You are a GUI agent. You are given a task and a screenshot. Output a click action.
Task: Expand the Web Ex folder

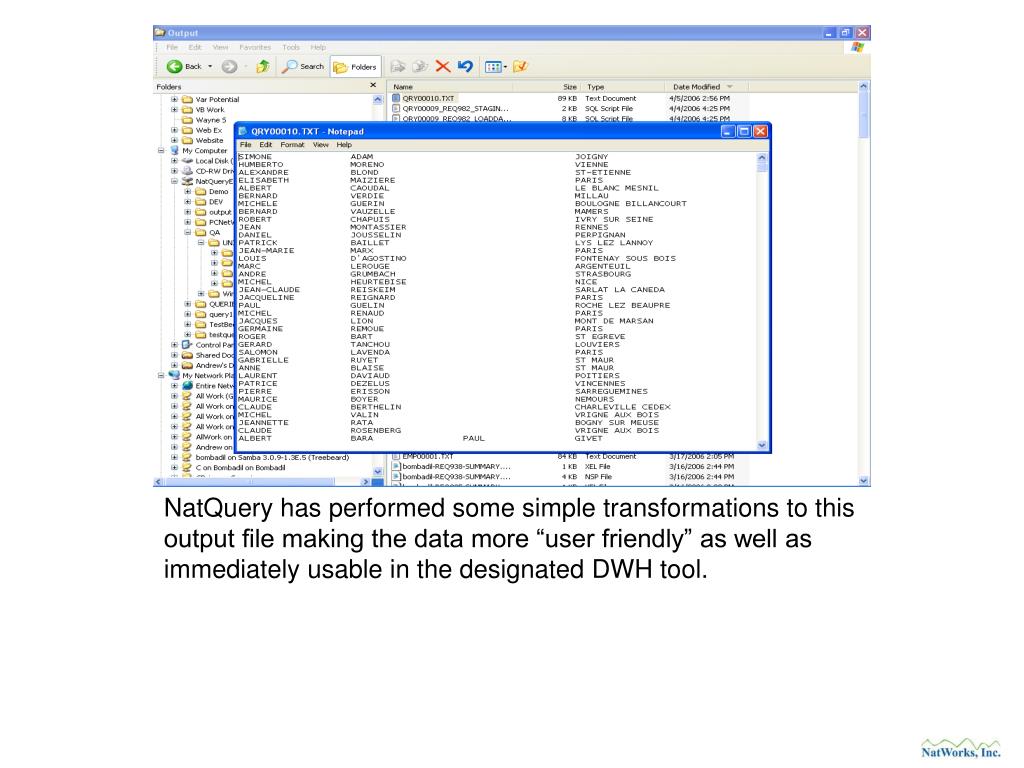coord(174,130)
